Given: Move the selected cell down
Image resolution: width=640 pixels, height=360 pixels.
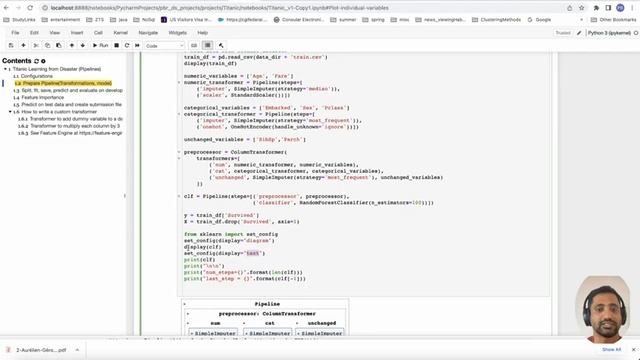Looking at the screenshot, I should click(82, 45).
